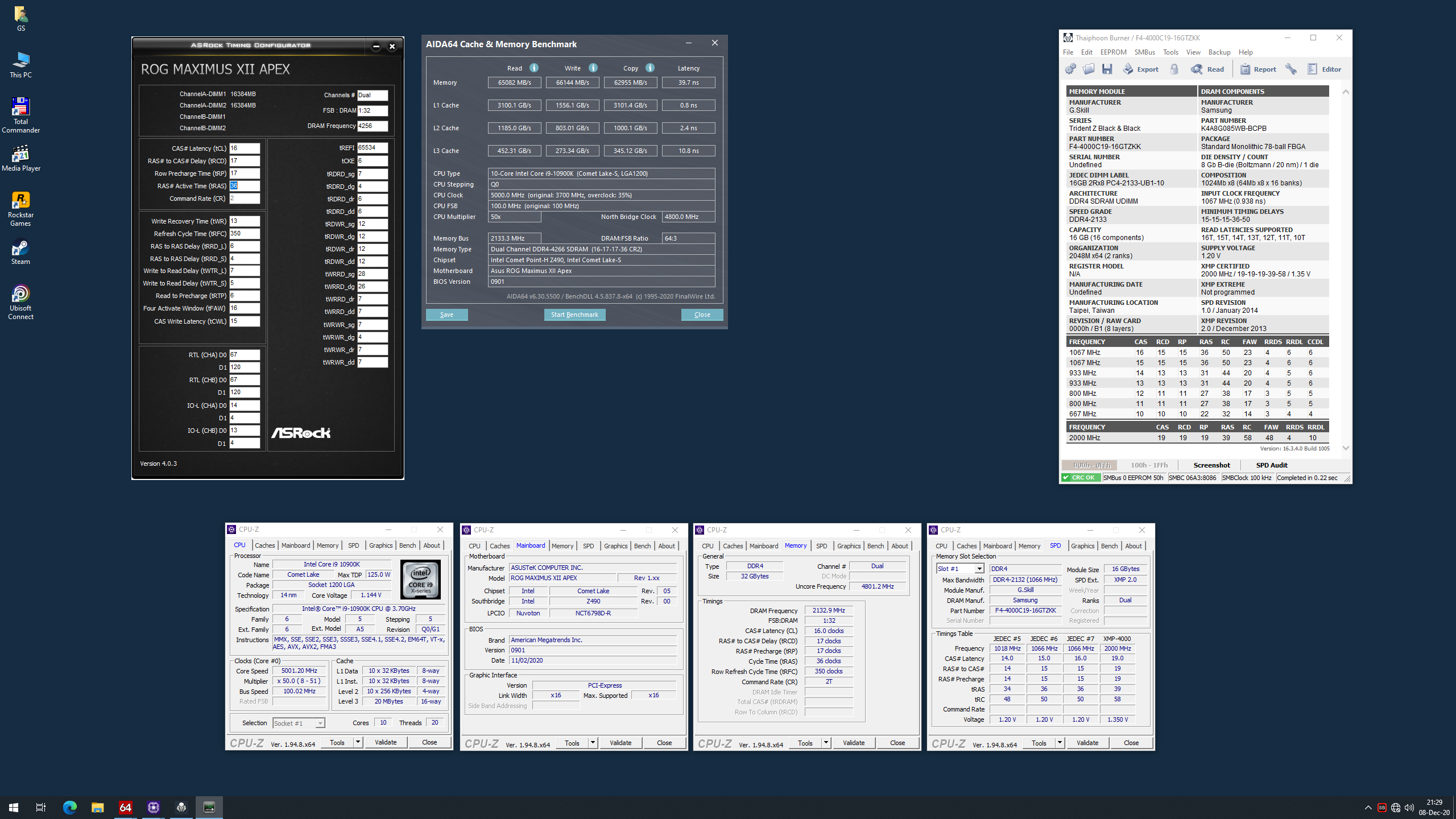The image size is (1456, 819).
Task: Open Tools dropdown arrow in CPU-Z Mainboard window
Action: (x=593, y=742)
